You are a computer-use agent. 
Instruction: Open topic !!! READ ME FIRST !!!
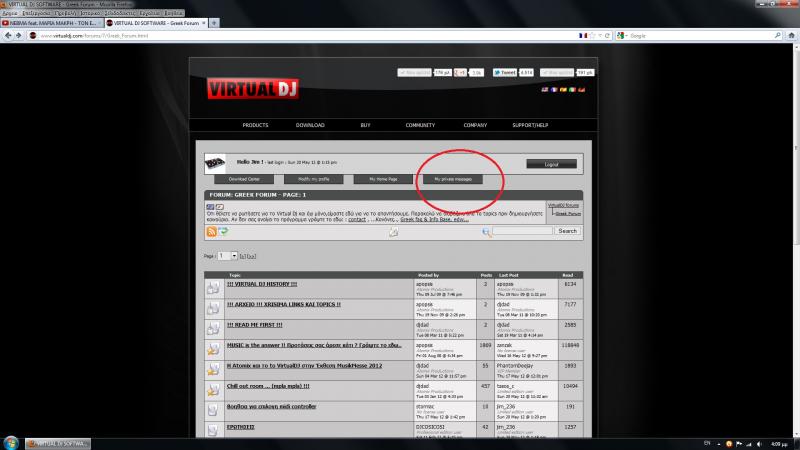[254, 325]
